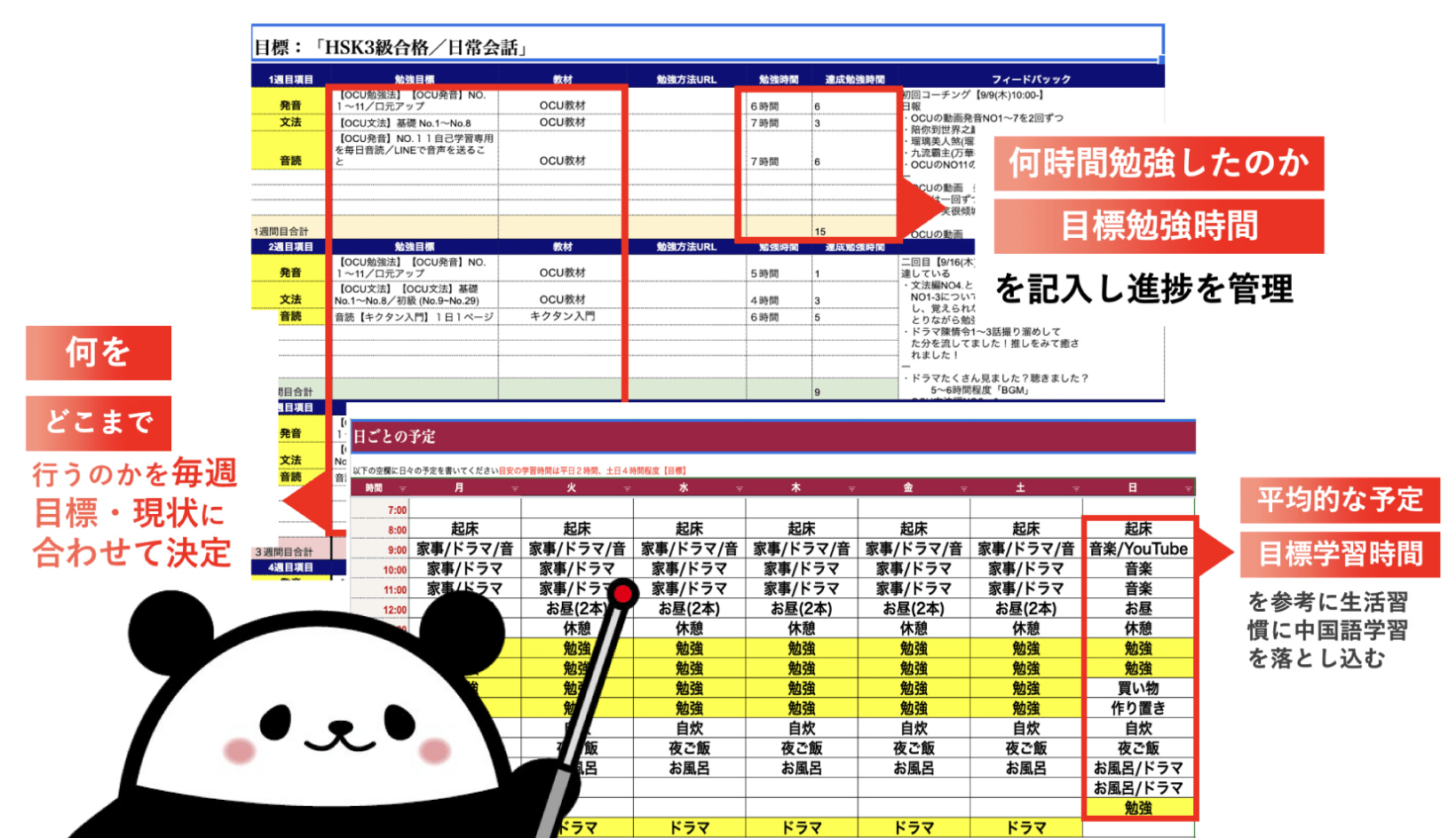Click 夜ご飯 cell in the 金 column
Image resolution: width=1456 pixels, height=838 pixels.
(914, 748)
